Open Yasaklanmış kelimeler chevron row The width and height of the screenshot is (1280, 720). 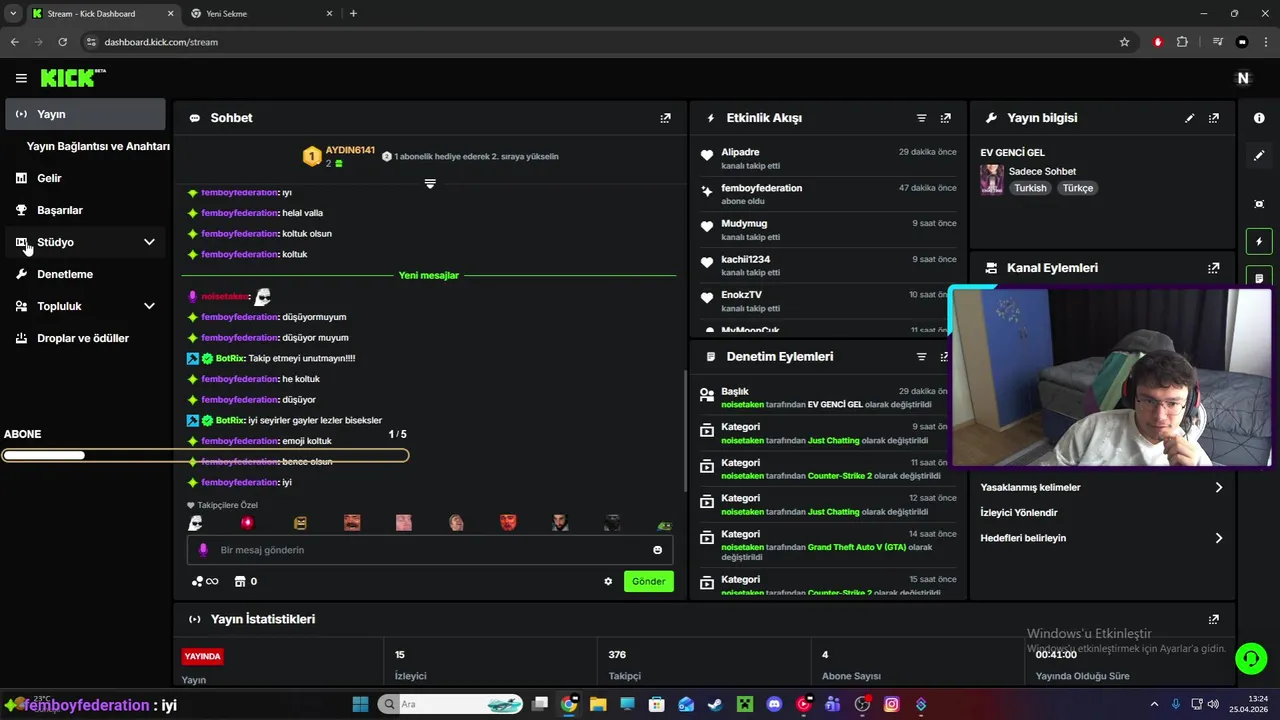click(1102, 488)
